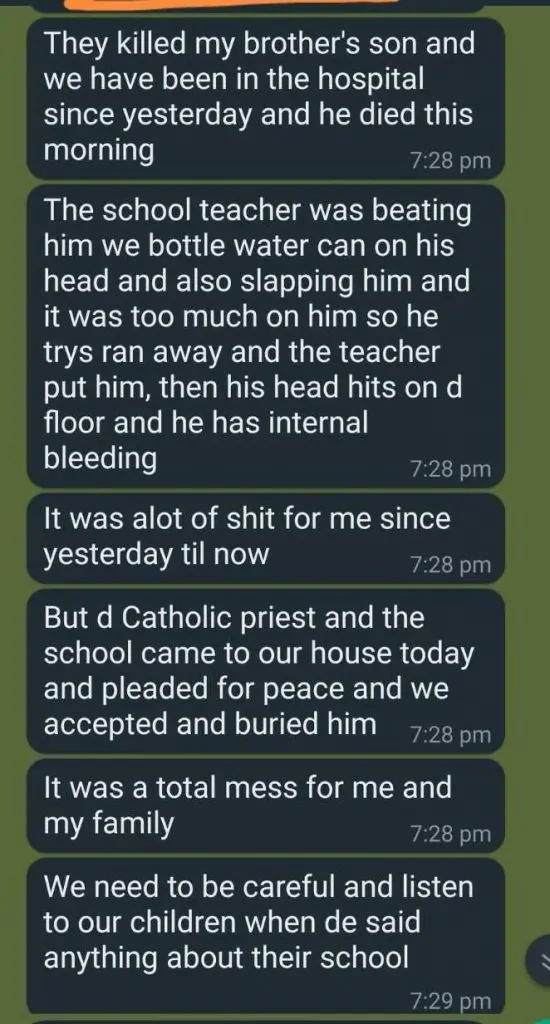This screenshot has width=550, height=1024.
Task: Tap the green button peeking at bottom-right corner
Action: (544, 1019)
